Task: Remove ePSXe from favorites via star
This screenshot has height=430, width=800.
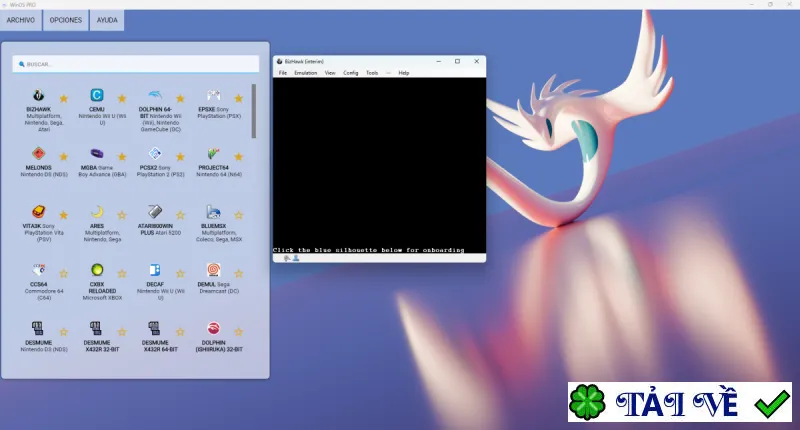Action: 239,98
